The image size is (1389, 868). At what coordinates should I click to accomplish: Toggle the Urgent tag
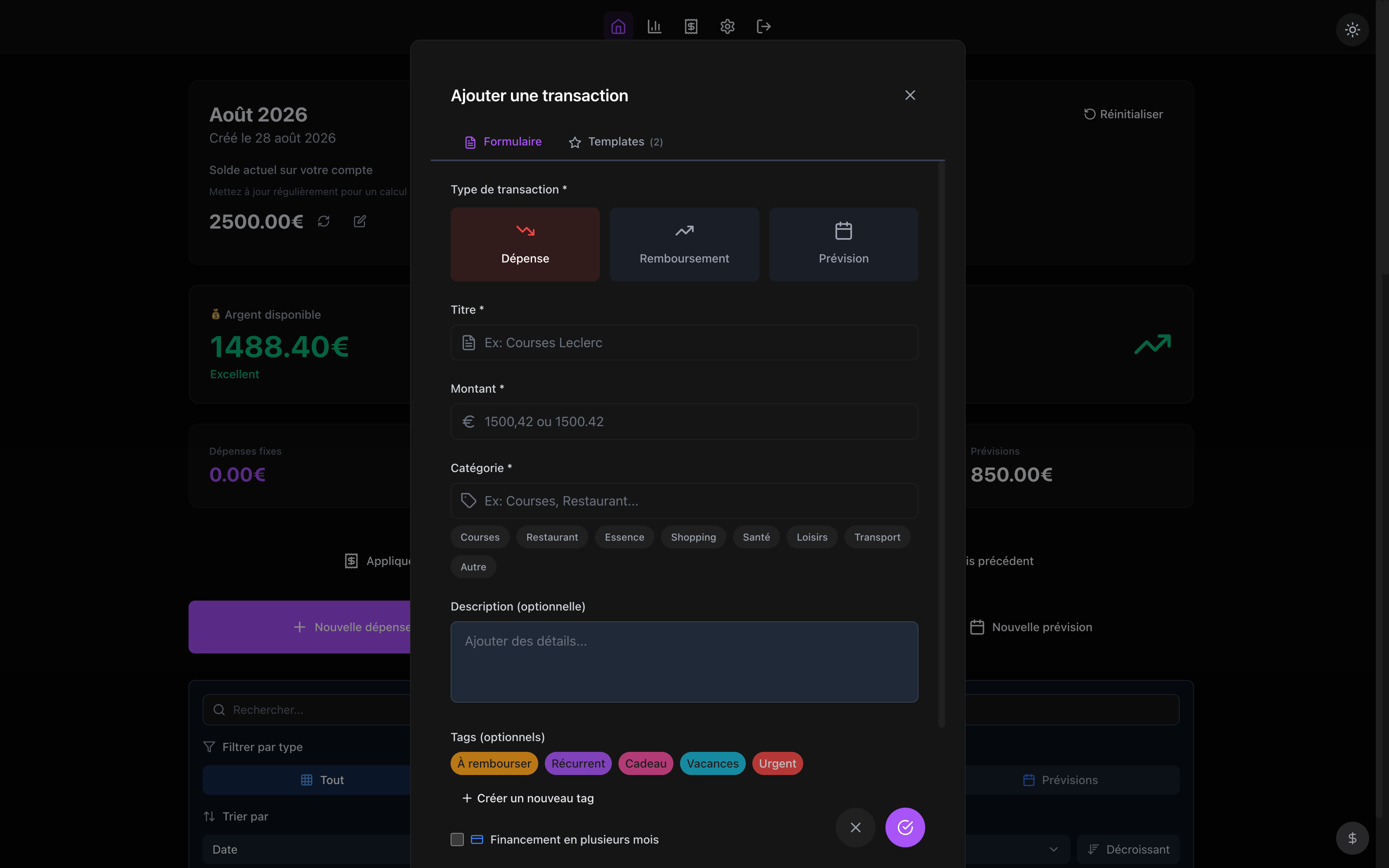click(x=778, y=763)
